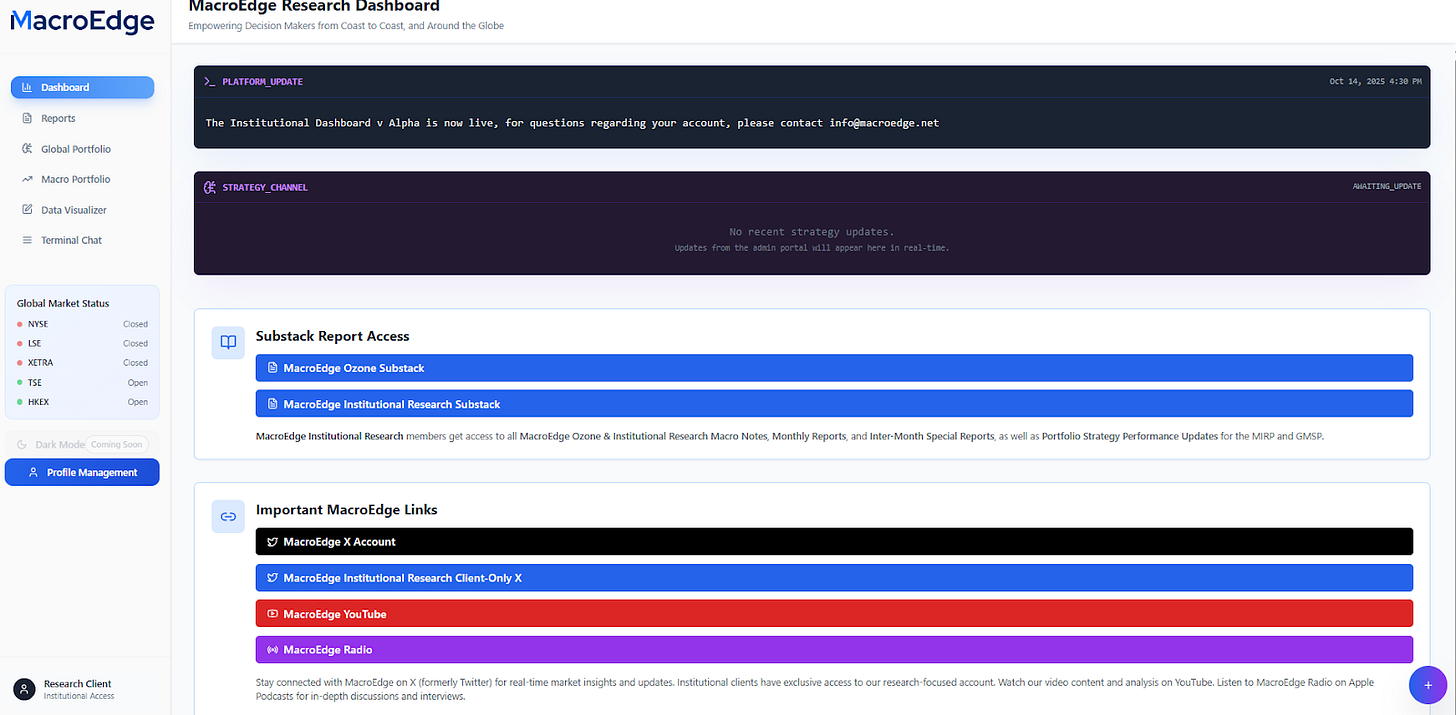Open MacroEdge Radio link
This screenshot has height=715, width=1456.
click(834, 650)
